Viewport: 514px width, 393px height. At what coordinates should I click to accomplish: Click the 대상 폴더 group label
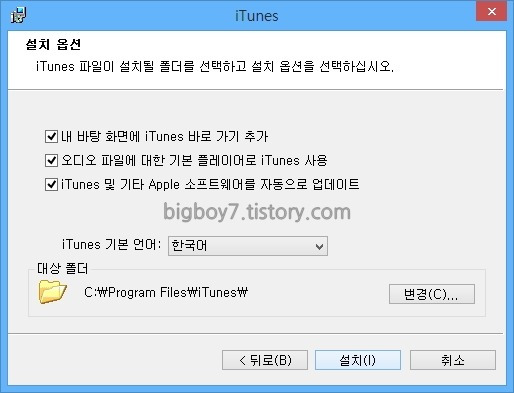pyautogui.click(x=63, y=268)
